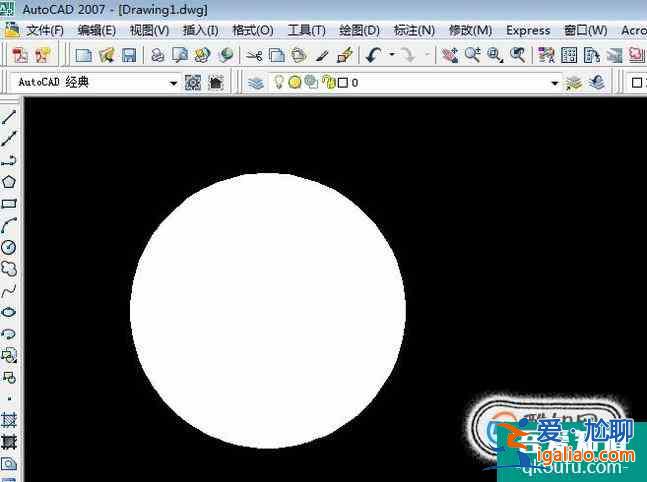Click the Make Block tool
The image size is (647, 482).
(9, 377)
